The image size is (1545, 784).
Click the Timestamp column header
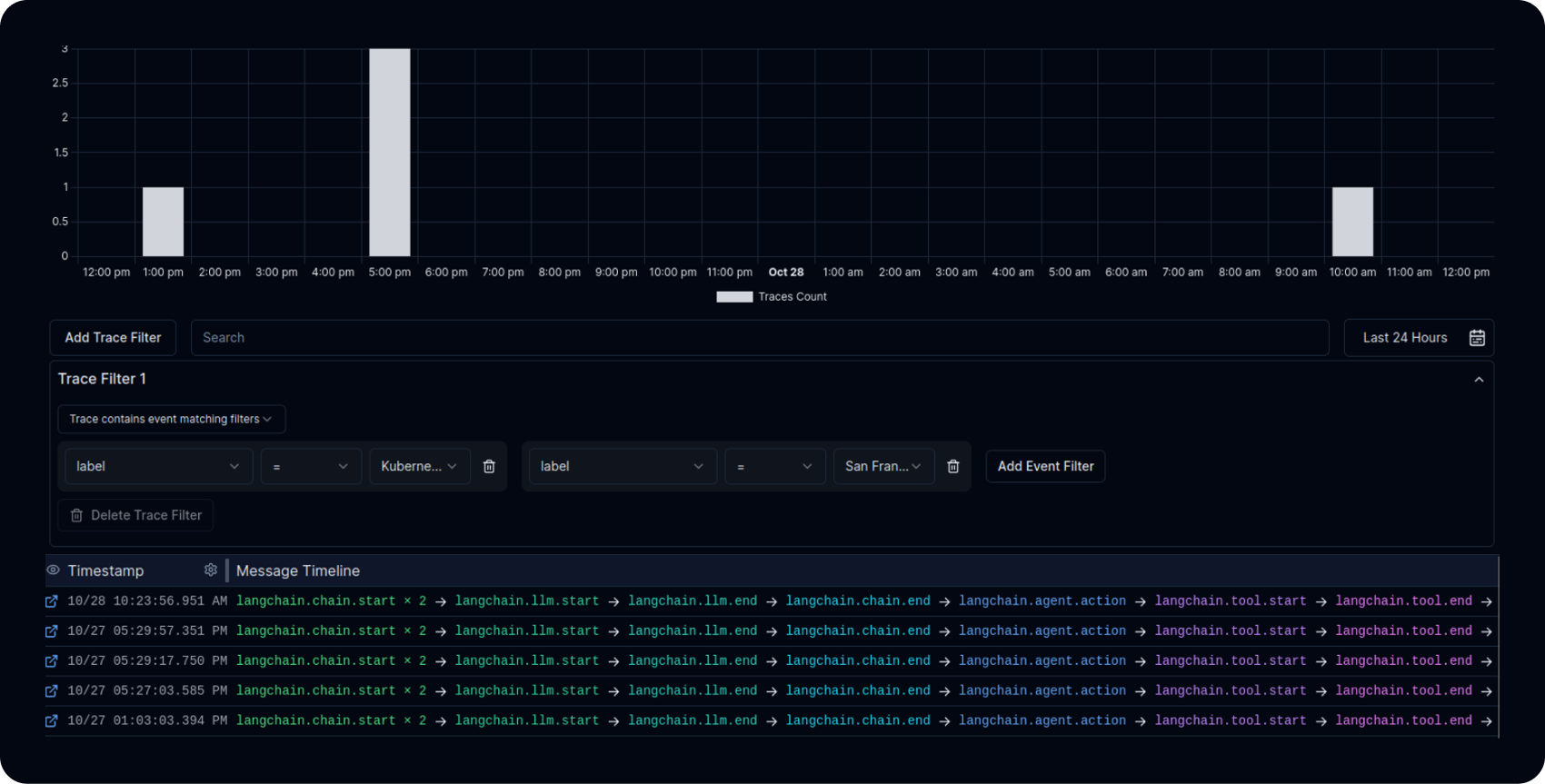click(105, 571)
